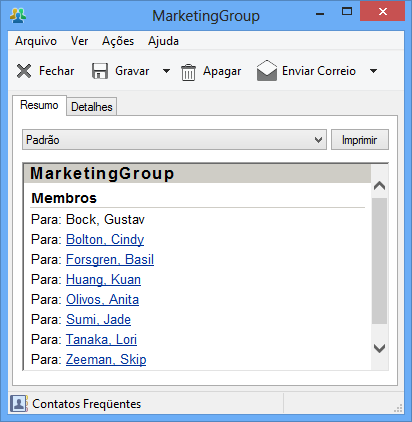
Task: Click the Gravar floppy disk icon
Action: [x=100, y=71]
